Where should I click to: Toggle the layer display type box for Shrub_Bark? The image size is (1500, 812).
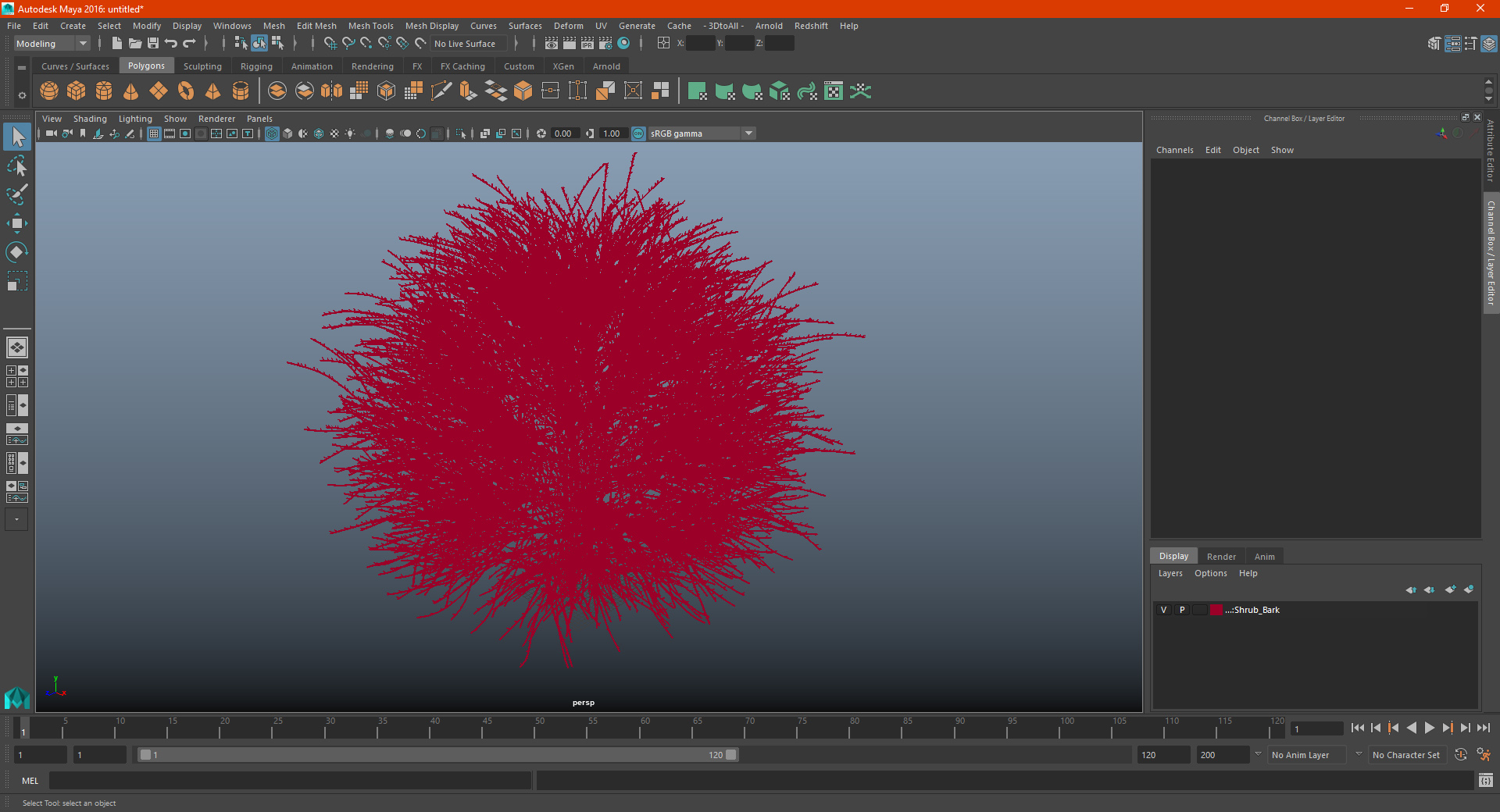(x=1199, y=610)
